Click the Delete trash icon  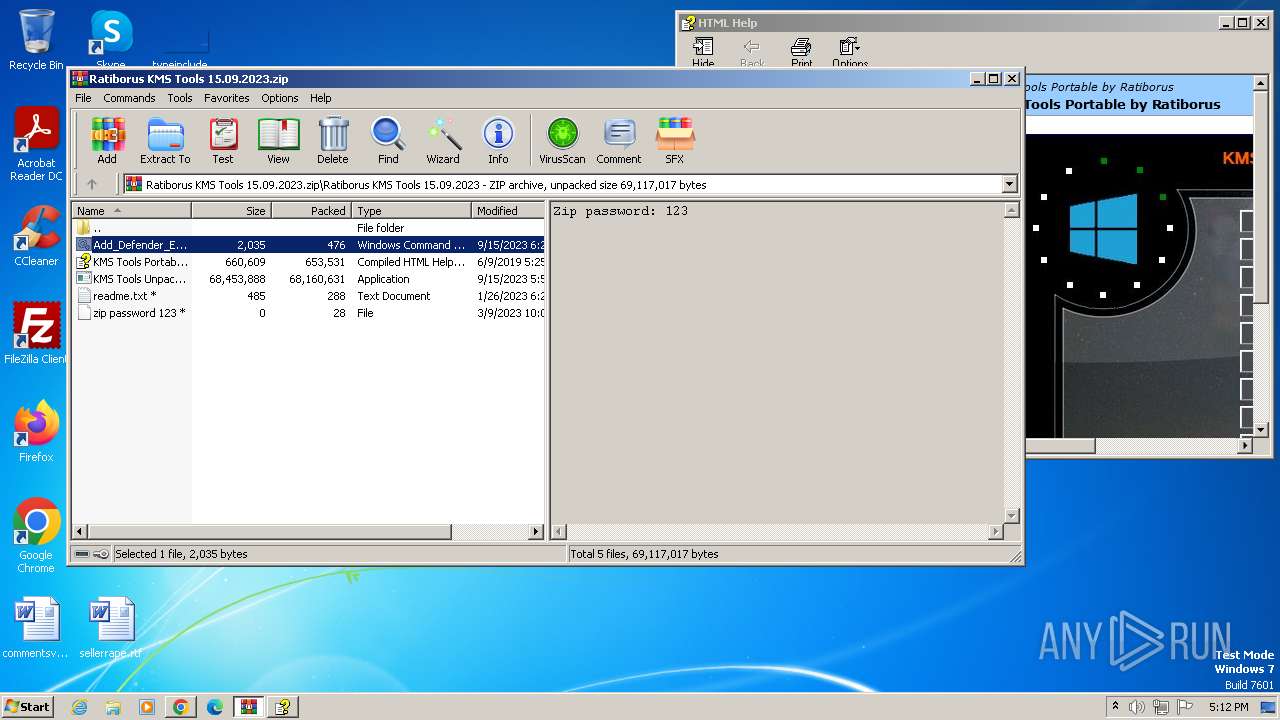(333, 140)
